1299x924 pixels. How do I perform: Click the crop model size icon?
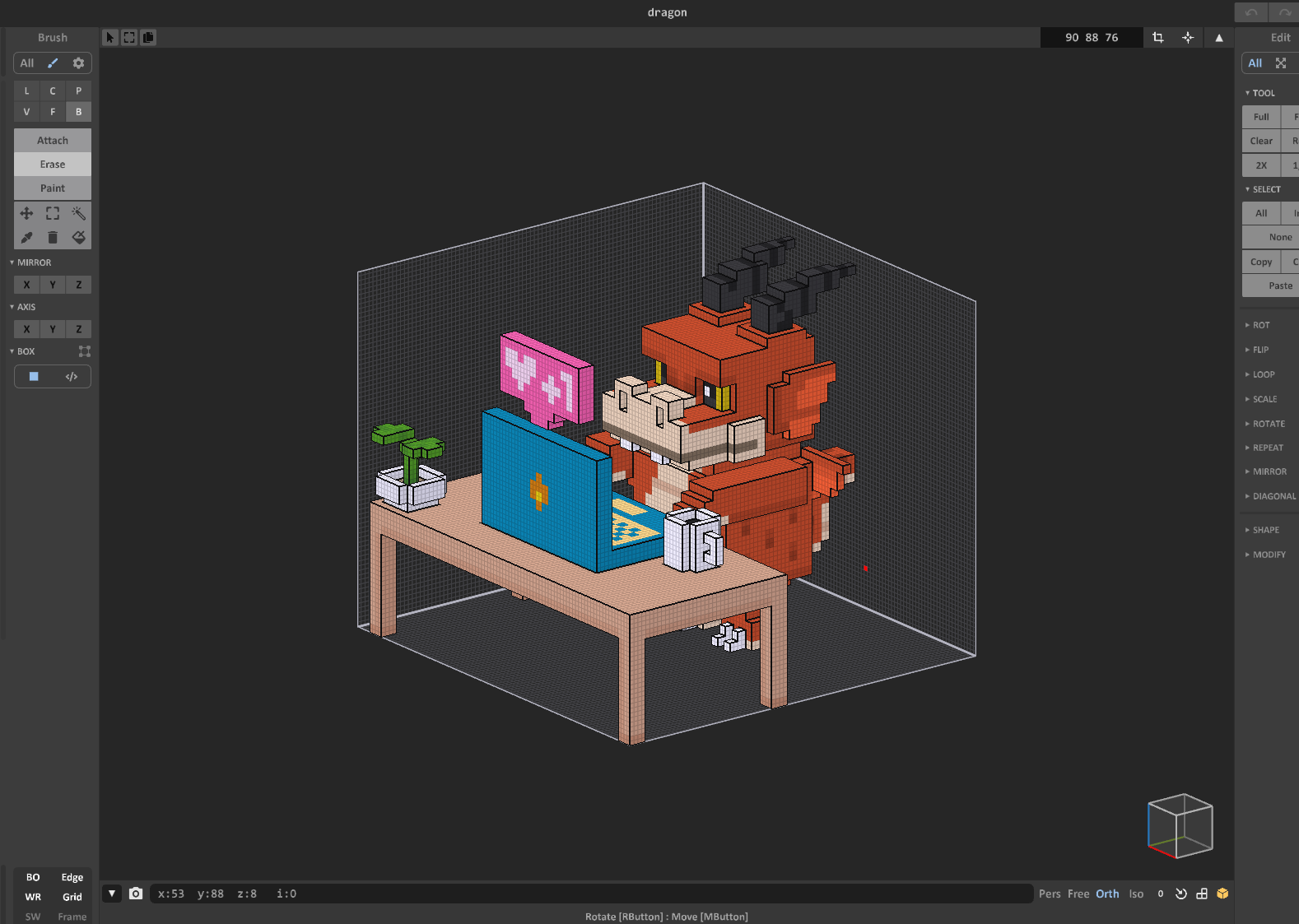pos(1157,37)
